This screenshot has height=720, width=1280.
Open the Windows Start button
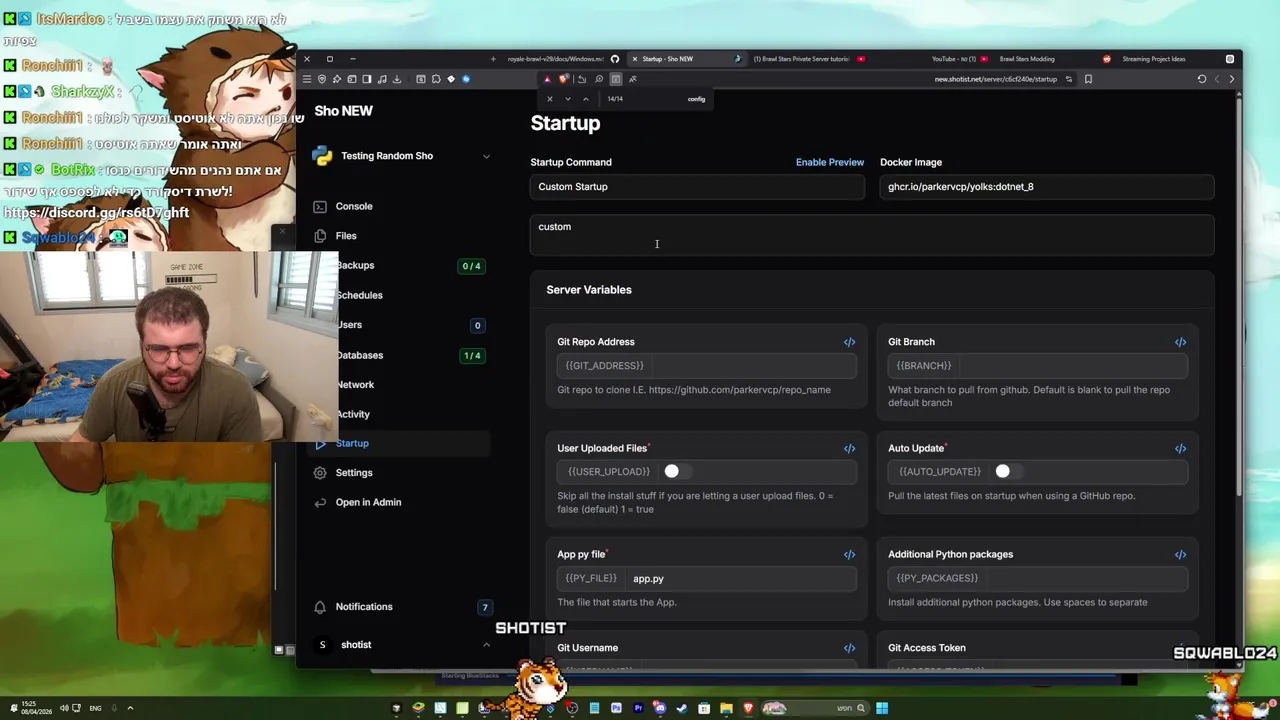tap(882, 708)
